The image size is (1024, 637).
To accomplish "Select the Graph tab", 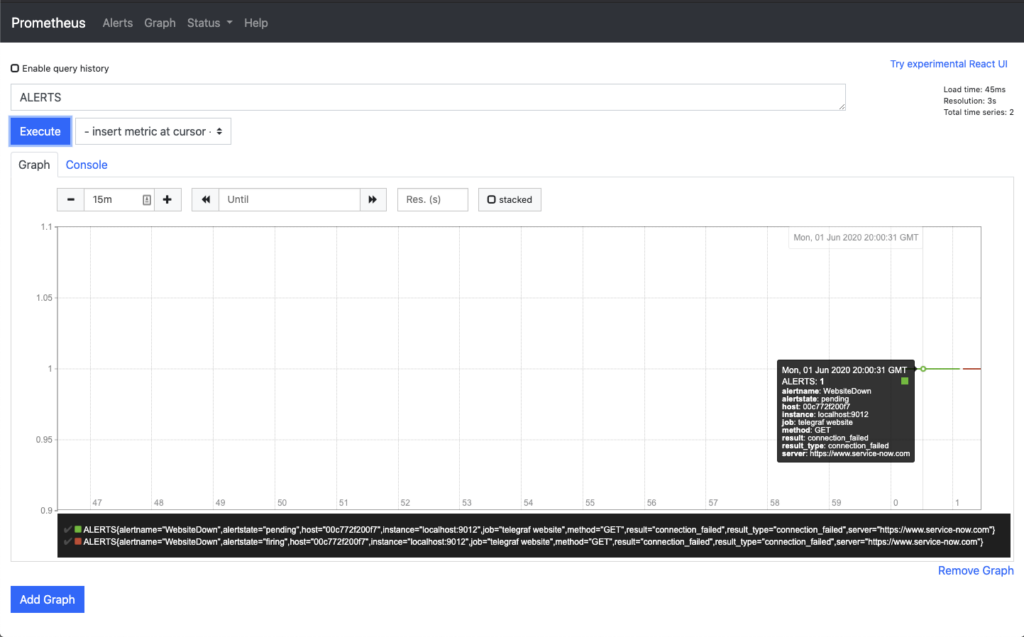I will click(34, 165).
